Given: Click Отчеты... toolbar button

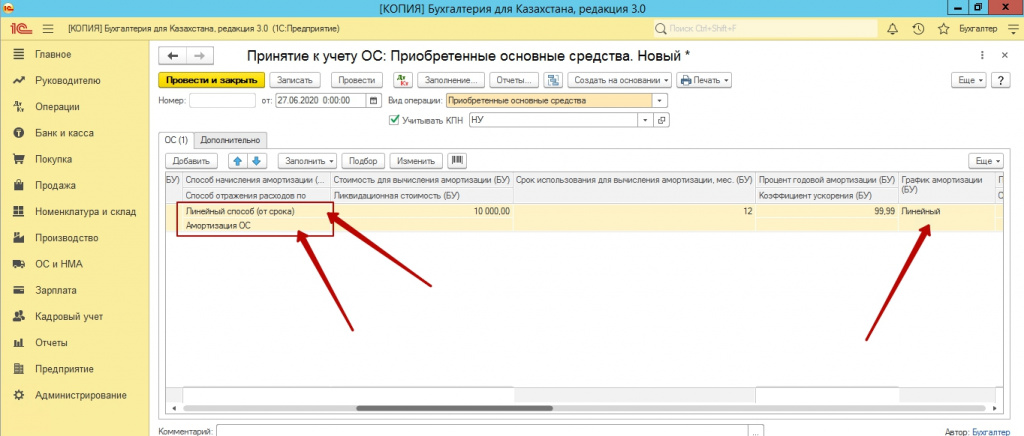Looking at the screenshot, I should click(514, 80).
